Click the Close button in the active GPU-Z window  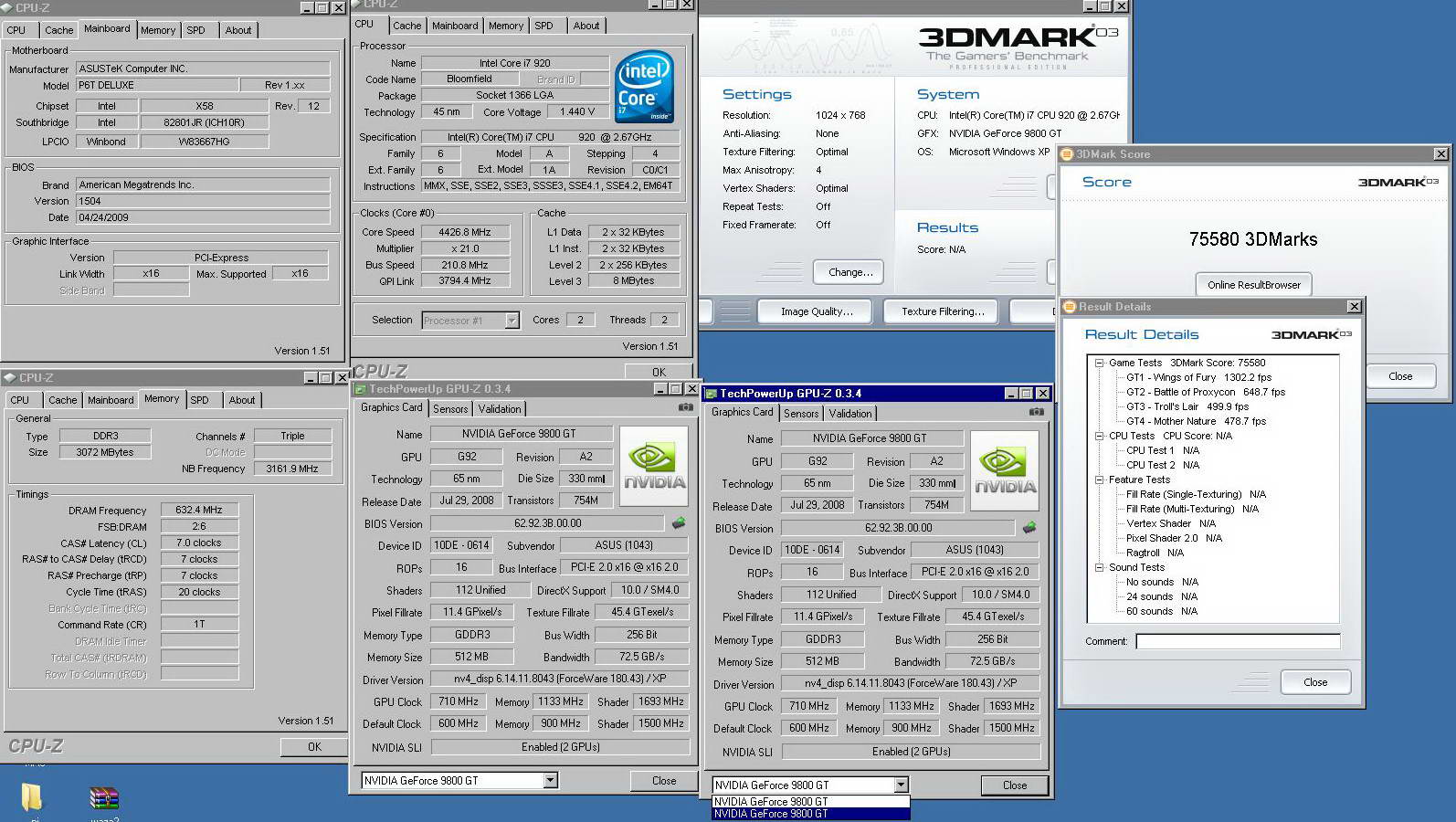coord(1014,785)
